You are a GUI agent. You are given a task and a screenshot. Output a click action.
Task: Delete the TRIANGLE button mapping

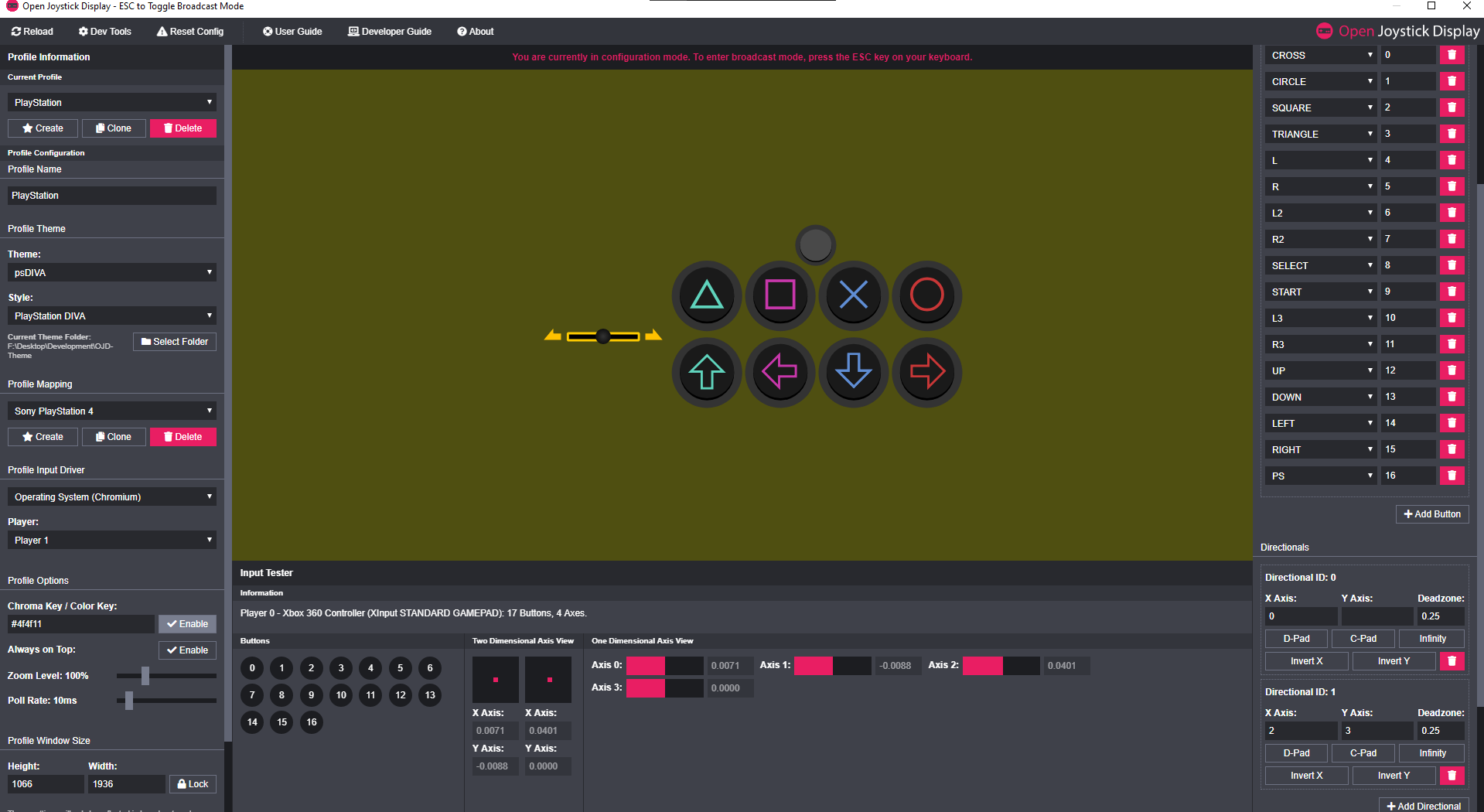(1452, 134)
